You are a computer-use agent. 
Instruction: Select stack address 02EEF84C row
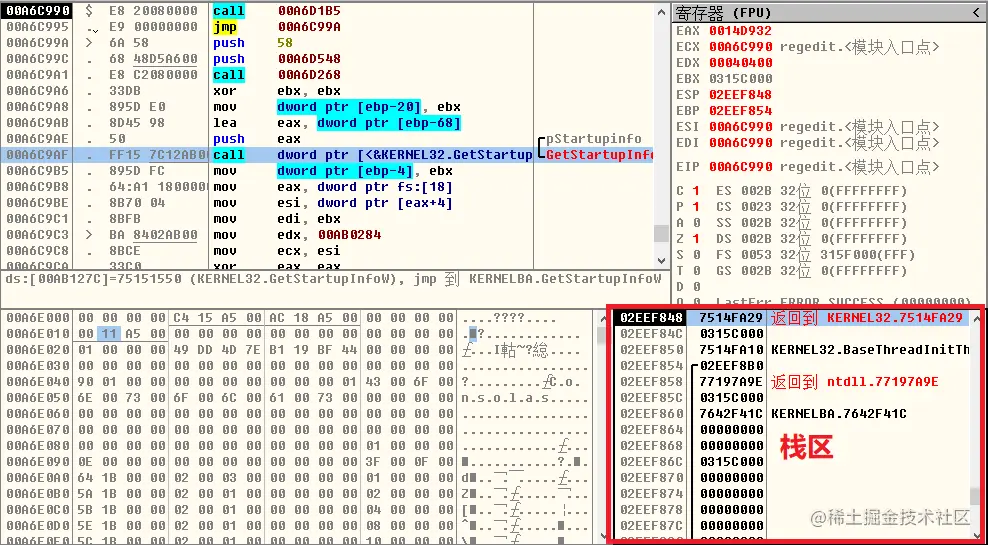pyautogui.click(x=791, y=333)
